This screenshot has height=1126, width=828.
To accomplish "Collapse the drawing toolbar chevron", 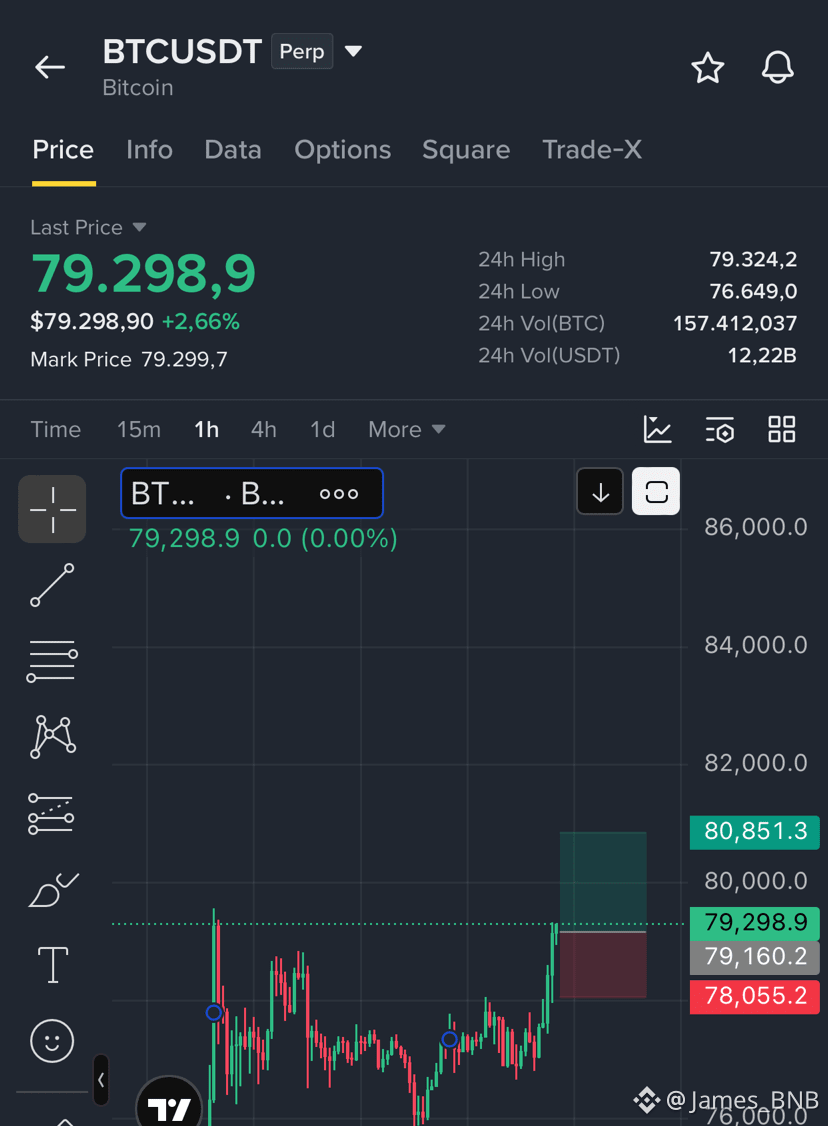I will click(101, 1079).
